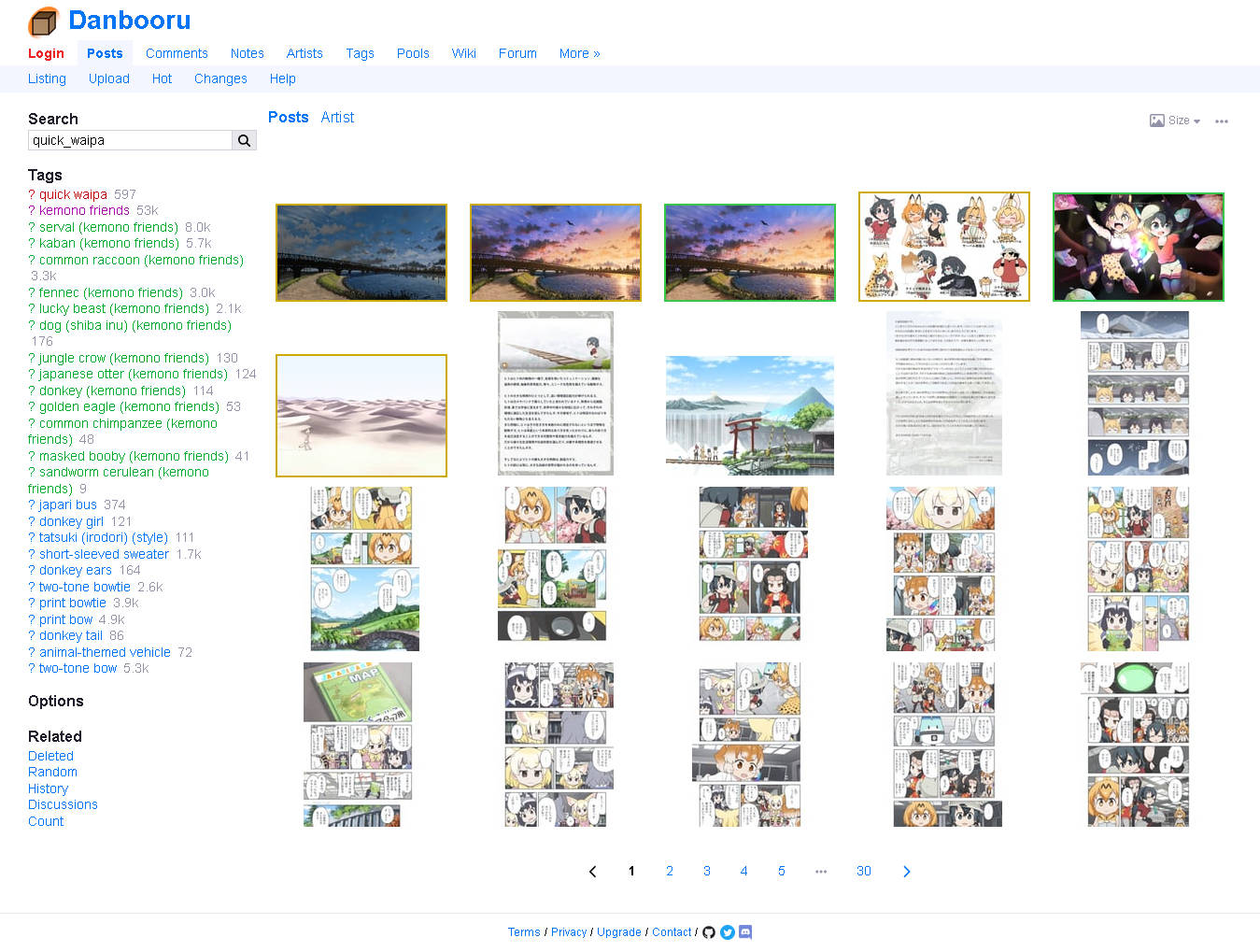Viewport: 1260px width, 952px height.
Task: Jump to results page 30
Action: pos(864,872)
